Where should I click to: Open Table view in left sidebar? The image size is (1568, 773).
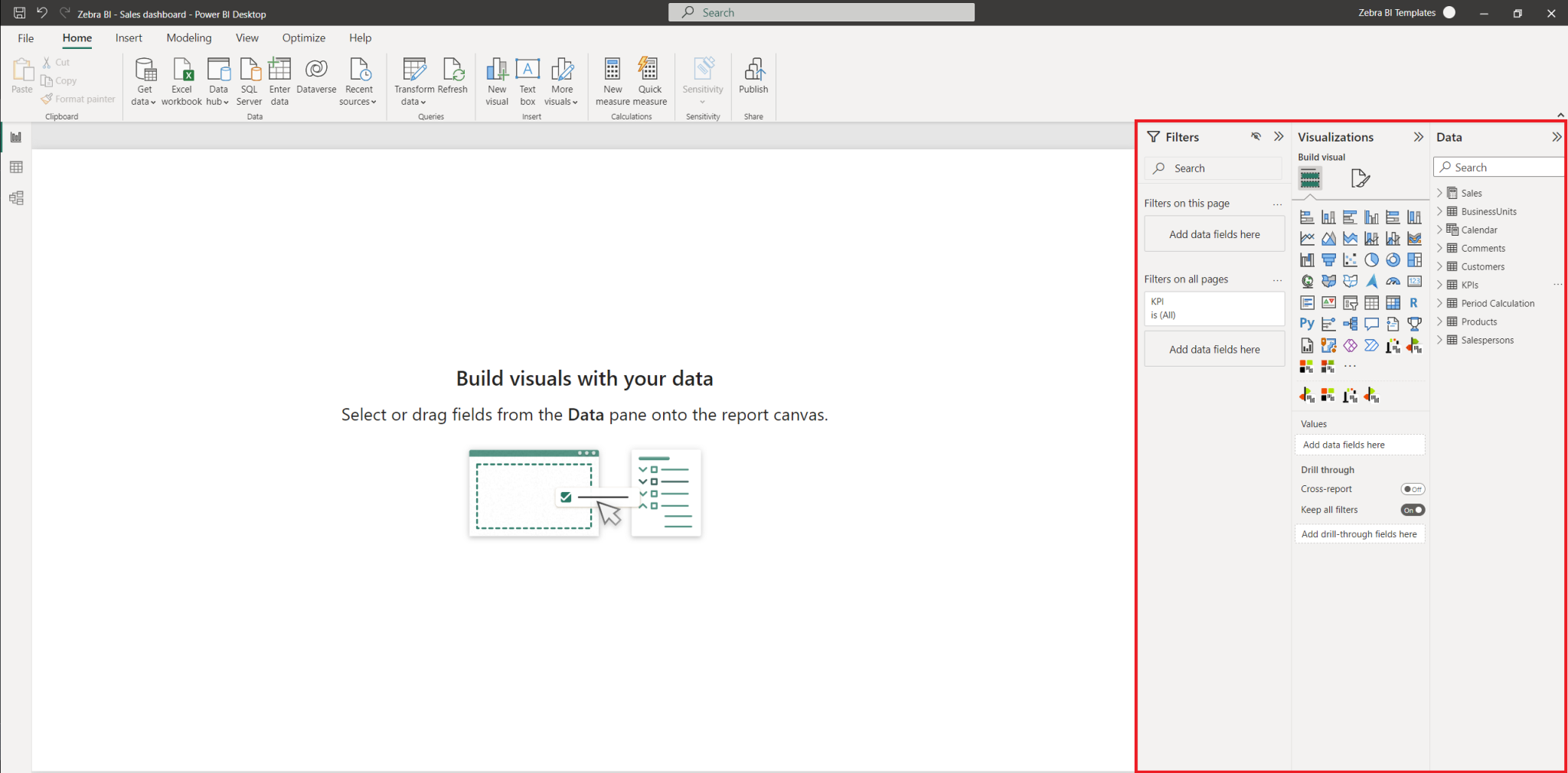16,168
